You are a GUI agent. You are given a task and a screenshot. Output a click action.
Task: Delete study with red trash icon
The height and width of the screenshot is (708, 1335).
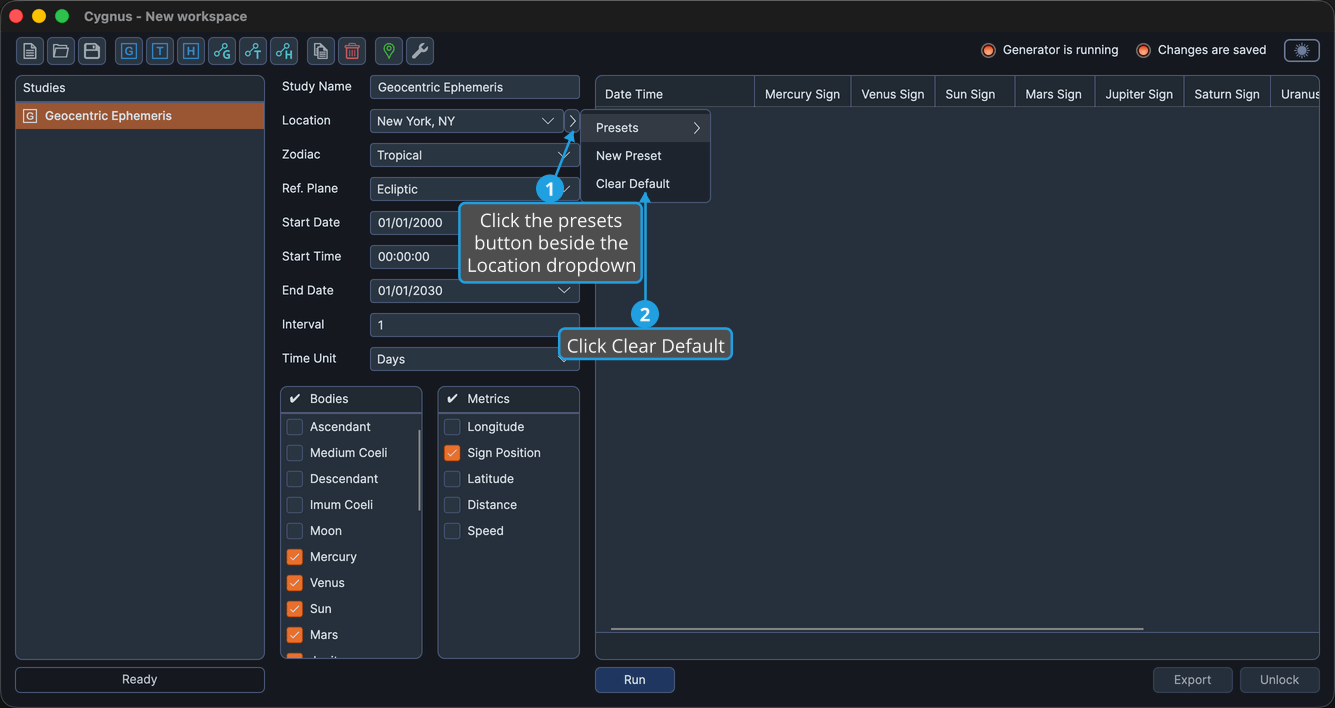352,51
